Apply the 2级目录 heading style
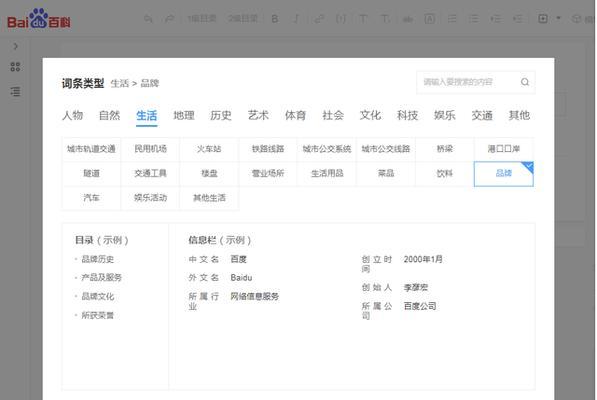597x400 pixels. point(243,18)
